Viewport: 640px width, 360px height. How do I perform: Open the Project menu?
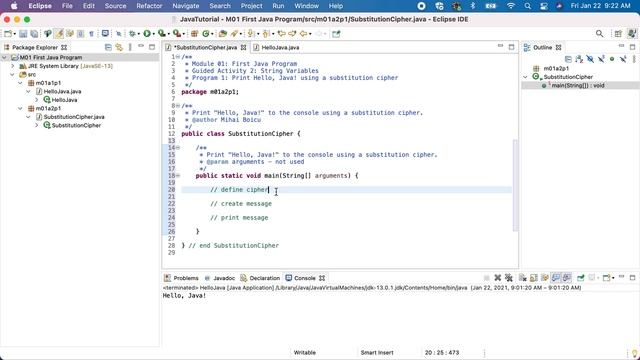coord(251,6)
